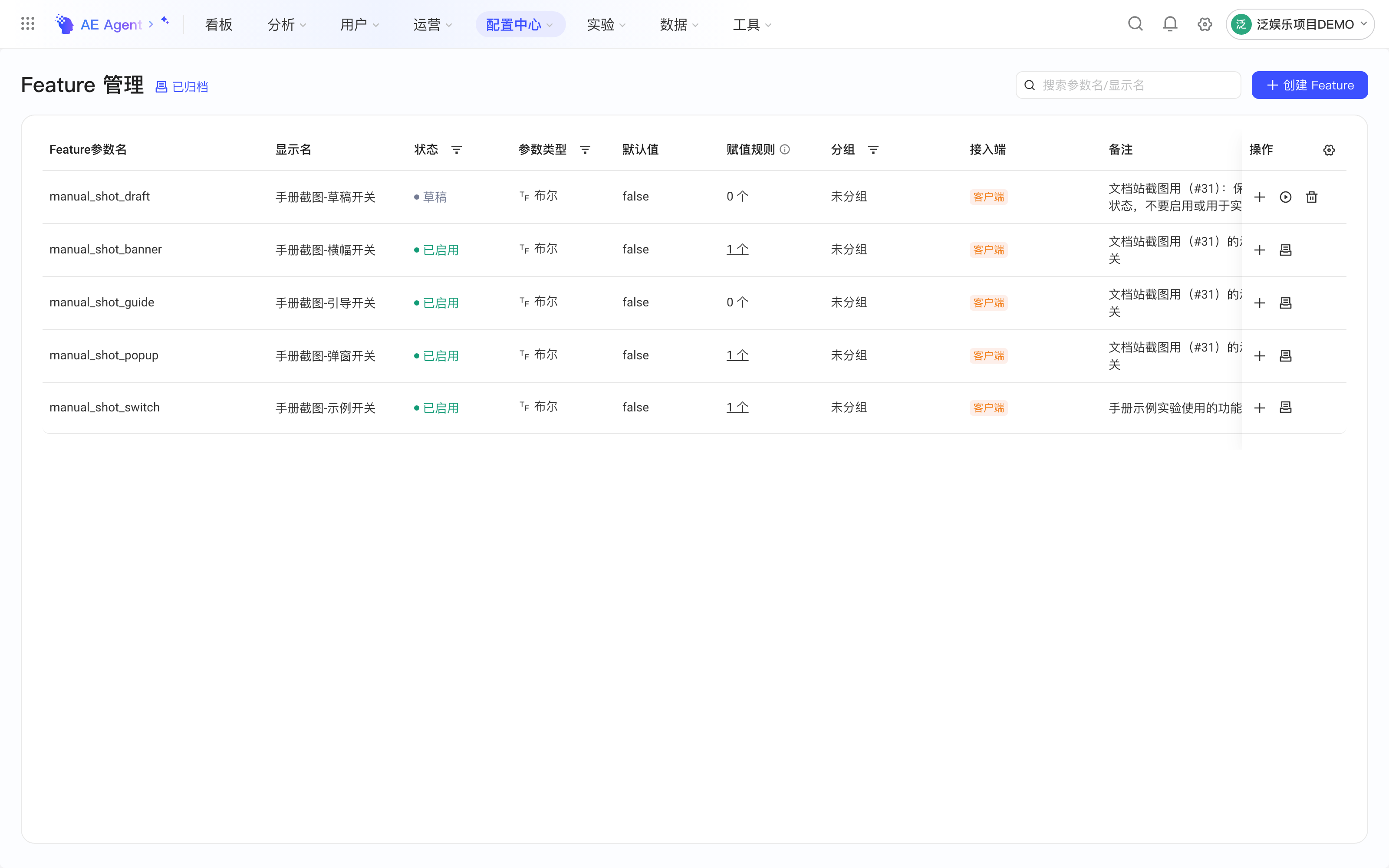Select manual_shot_draft parameter name
Image resolution: width=1389 pixels, height=868 pixels.
click(x=99, y=196)
